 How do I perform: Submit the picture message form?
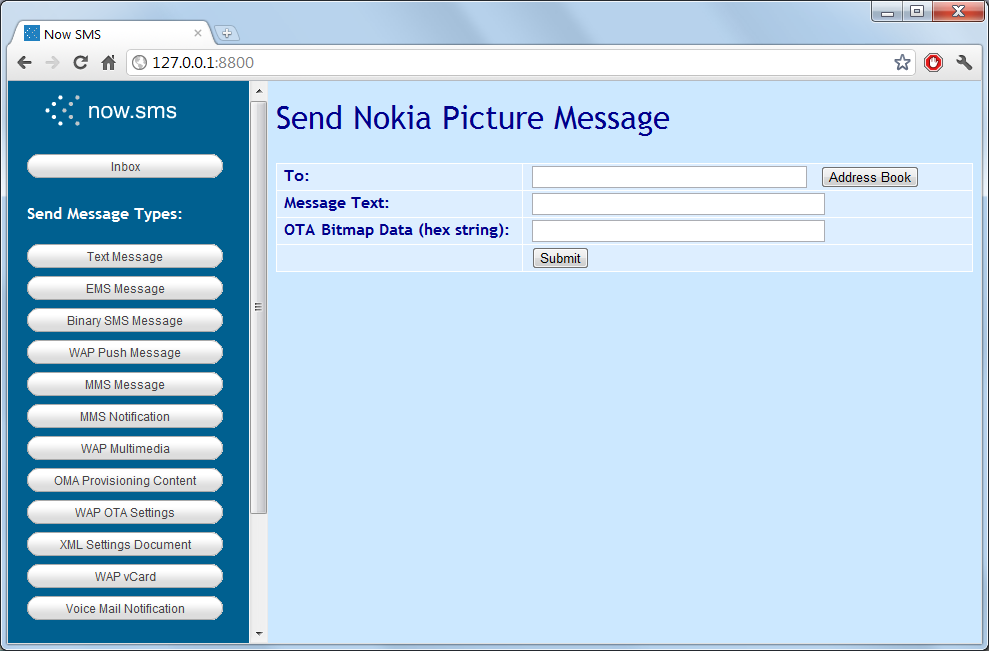click(560, 258)
